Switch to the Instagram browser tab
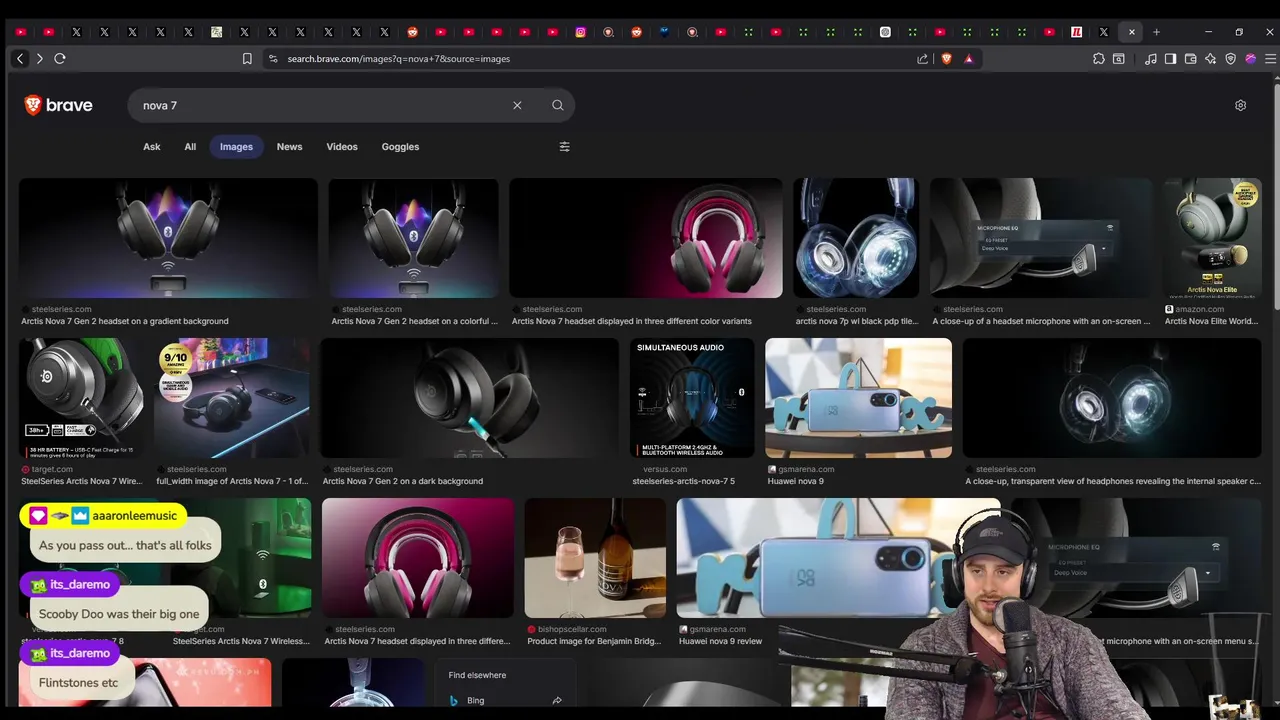This screenshot has width=1280, height=720. [x=580, y=32]
